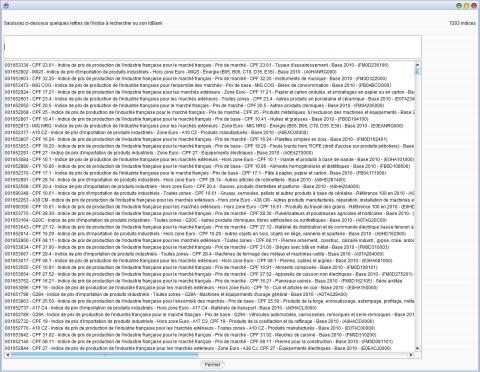Select row CPF 16.29 Autres objets en bois

209,234
